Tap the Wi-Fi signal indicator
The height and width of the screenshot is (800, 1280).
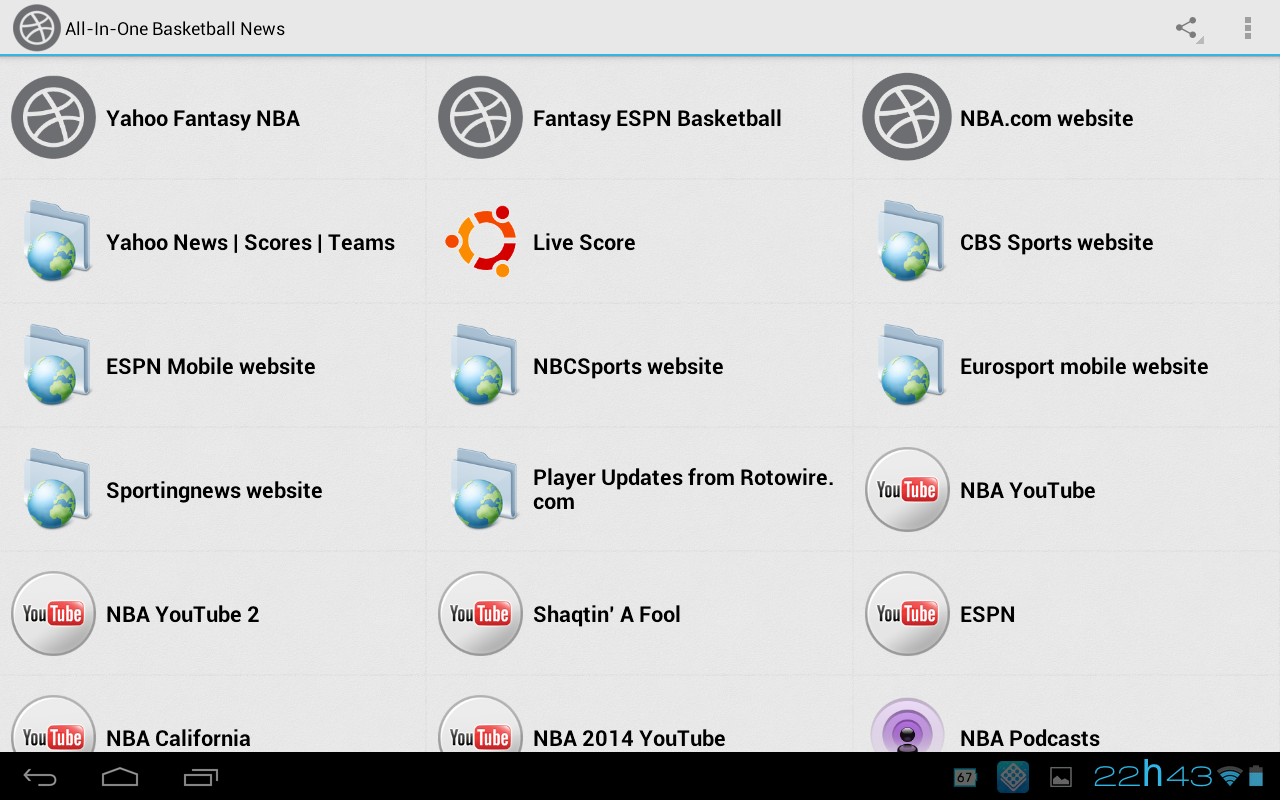(x=1230, y=776)
